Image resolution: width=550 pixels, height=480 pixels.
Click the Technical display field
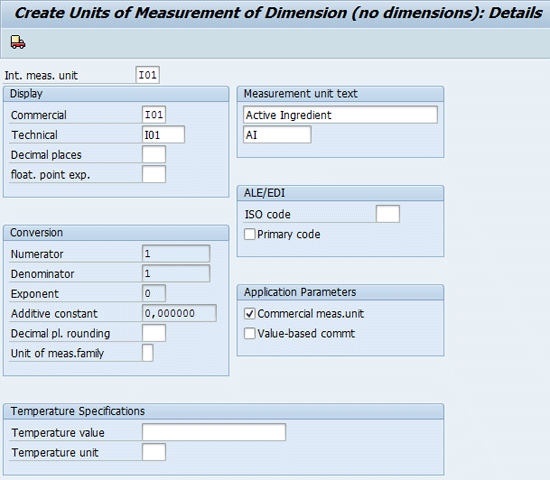(163, 135)
